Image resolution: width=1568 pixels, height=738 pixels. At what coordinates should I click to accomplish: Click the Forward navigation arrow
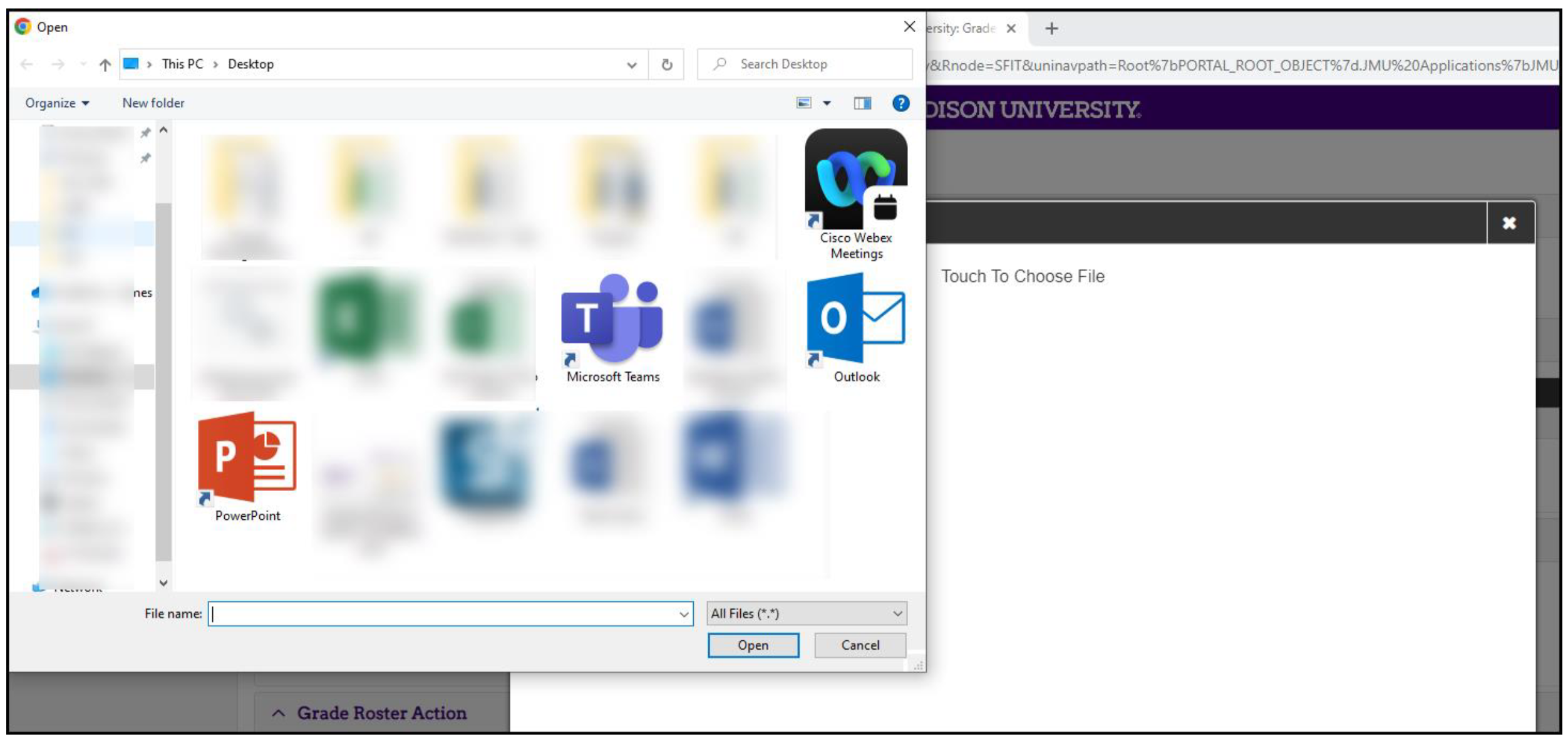(58, 65)
